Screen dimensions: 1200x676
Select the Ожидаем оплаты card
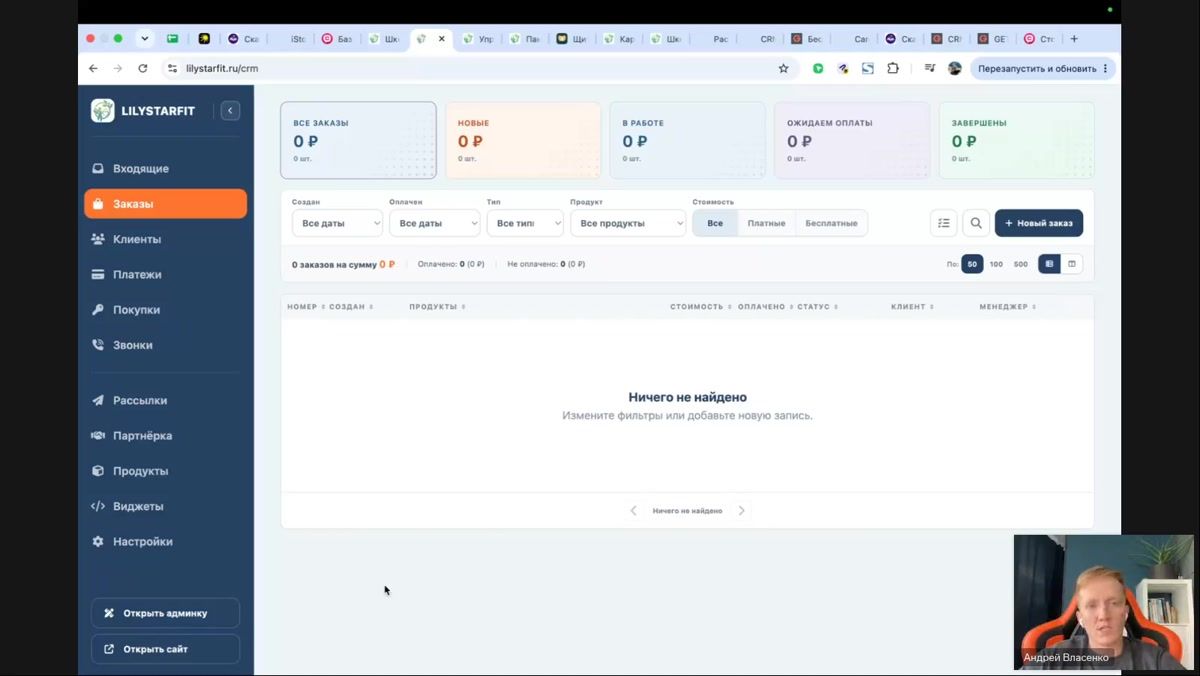coord(852,140)
